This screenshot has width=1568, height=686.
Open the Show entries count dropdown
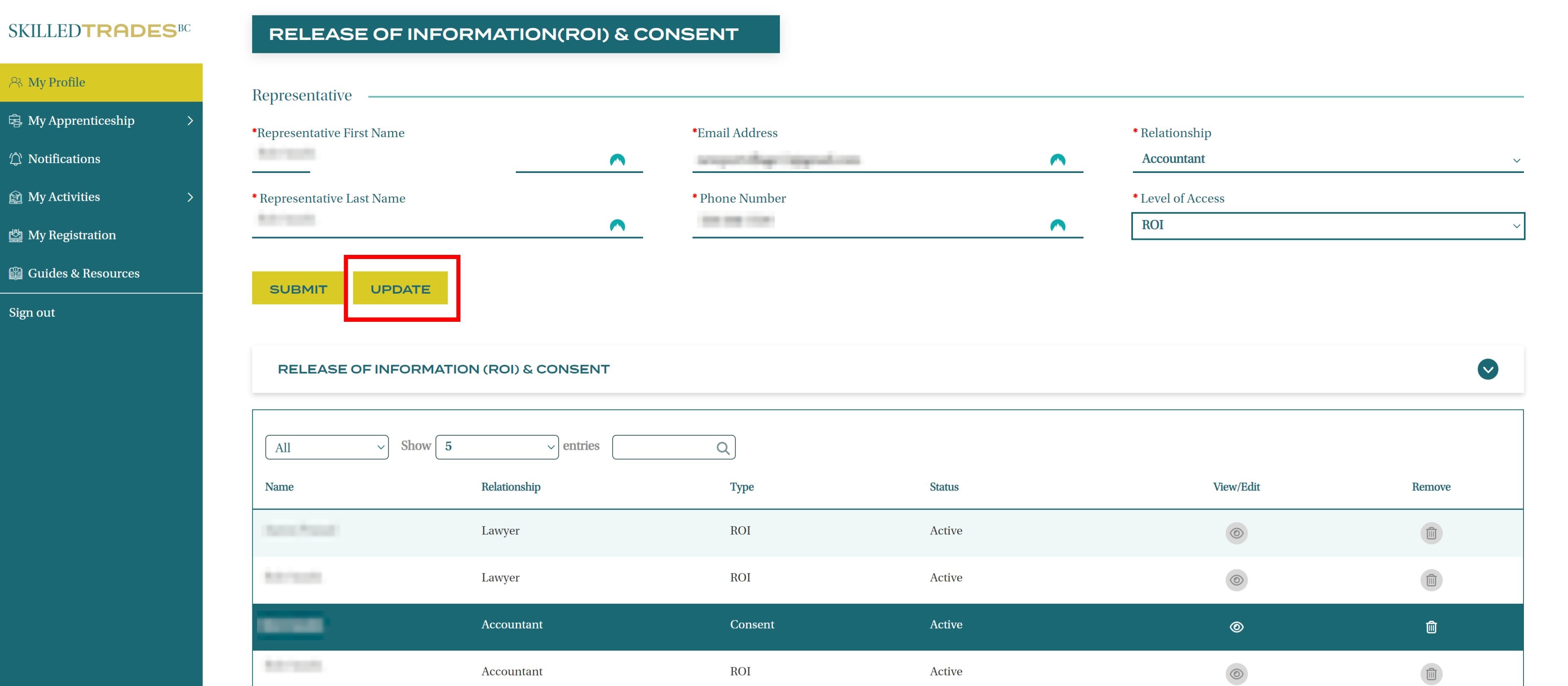(x=497, y=447)
